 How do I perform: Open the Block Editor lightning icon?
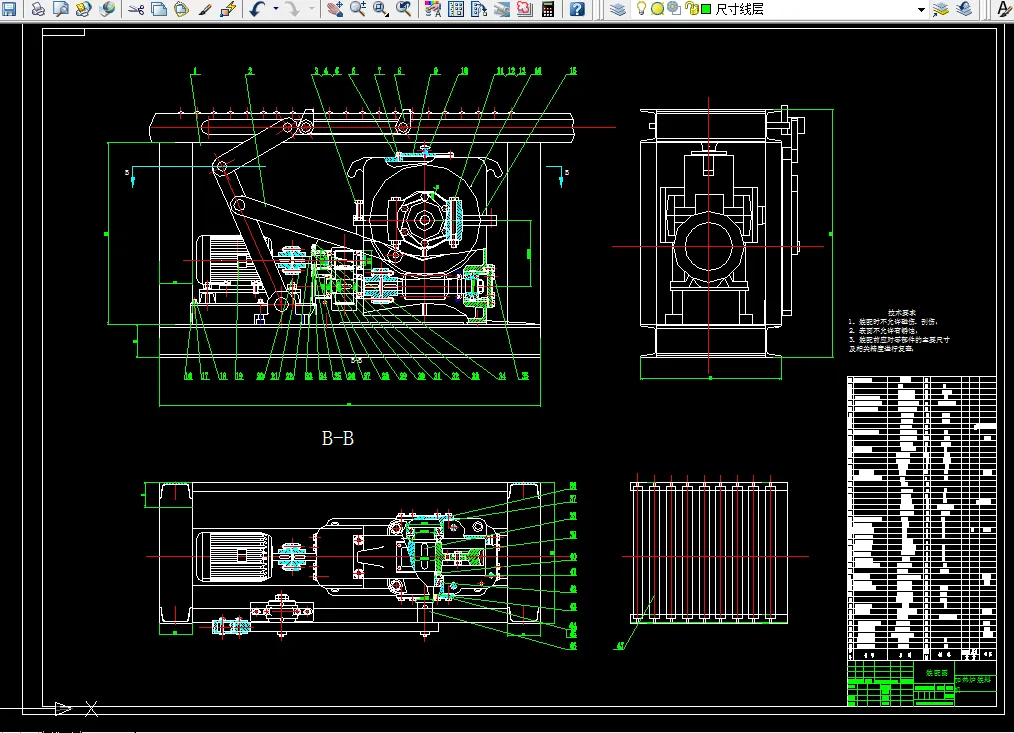pyautogui.click(x=228, y=8)
